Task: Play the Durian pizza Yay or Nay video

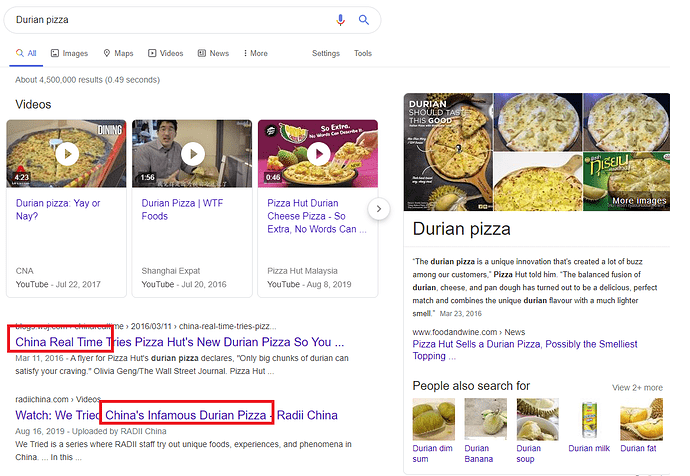Action: click(66, 154)
